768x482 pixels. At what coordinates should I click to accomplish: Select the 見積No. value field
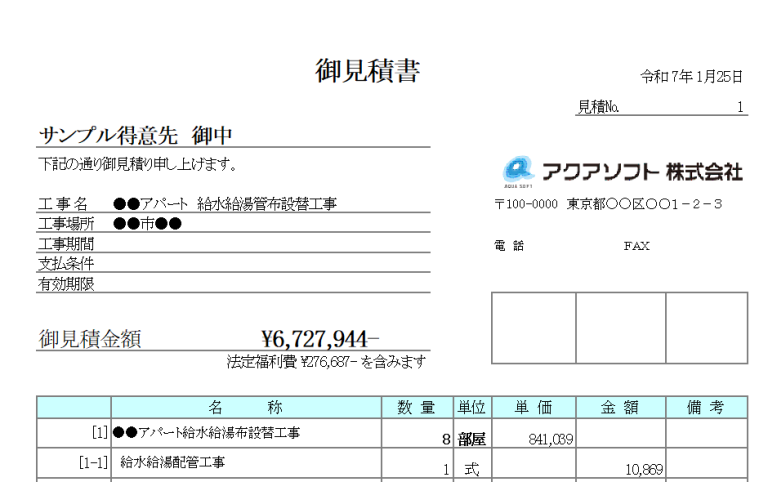click(700, 106)
